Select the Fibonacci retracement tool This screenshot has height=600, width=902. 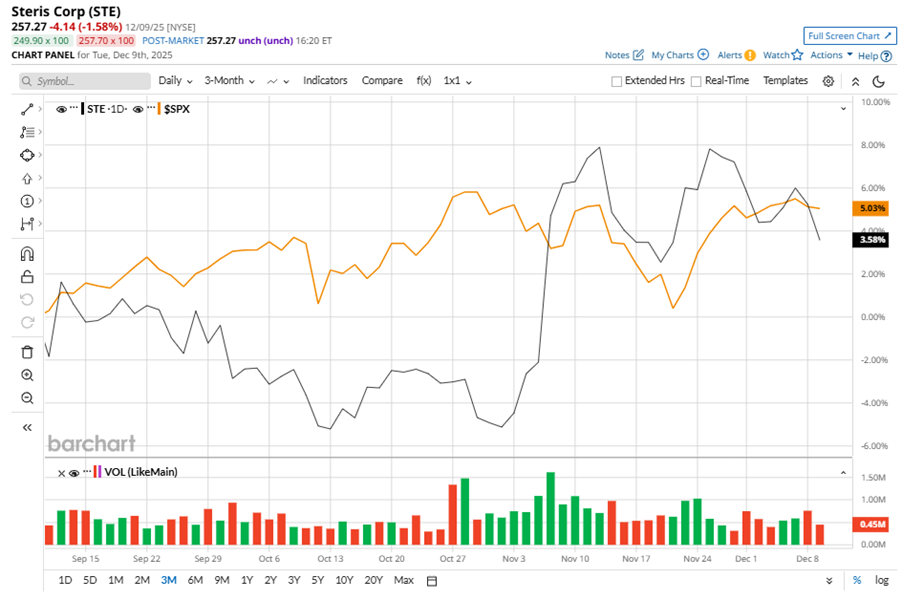27,132
